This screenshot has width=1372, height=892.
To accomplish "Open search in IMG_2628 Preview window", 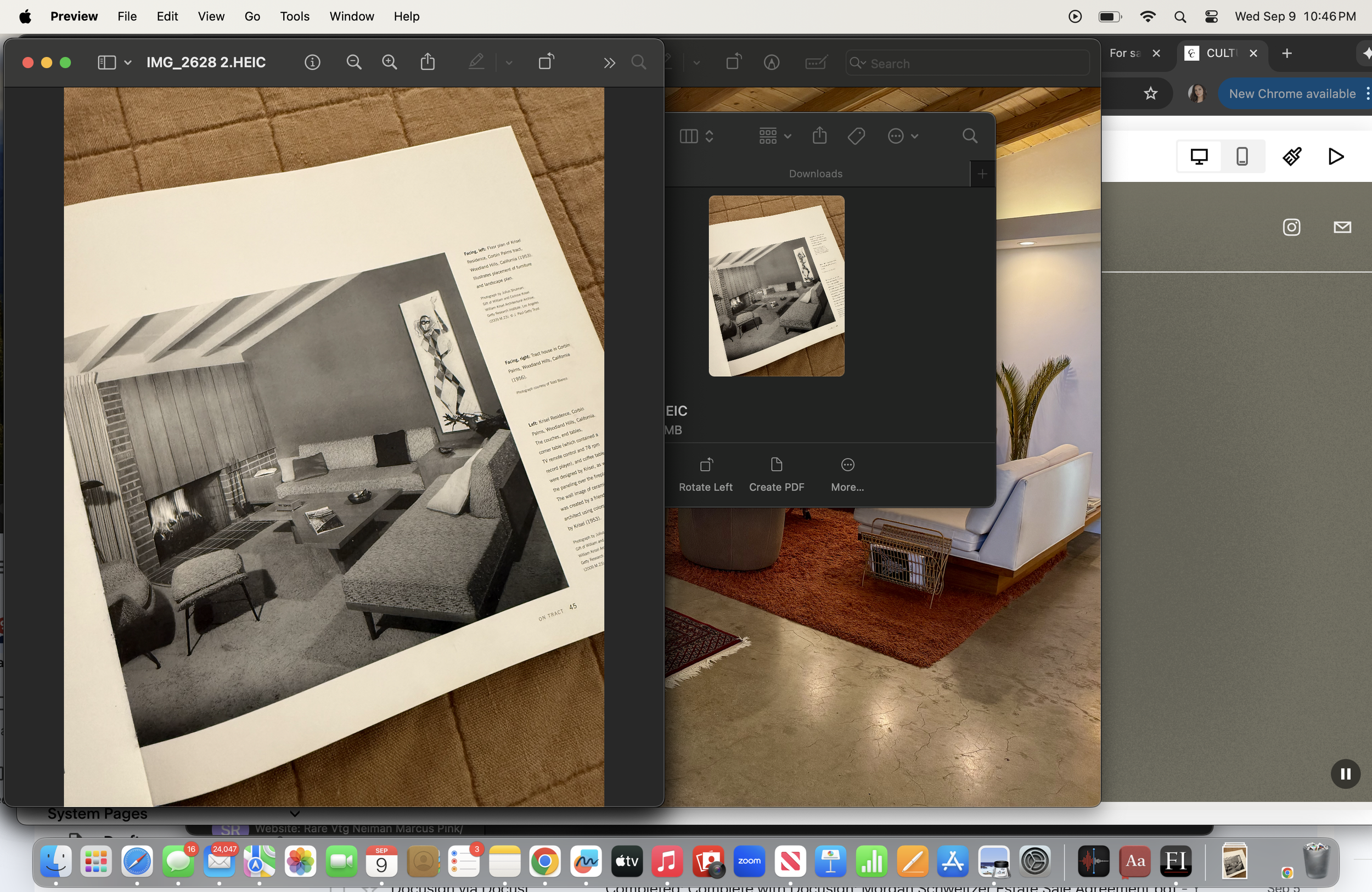I will 638,62.
